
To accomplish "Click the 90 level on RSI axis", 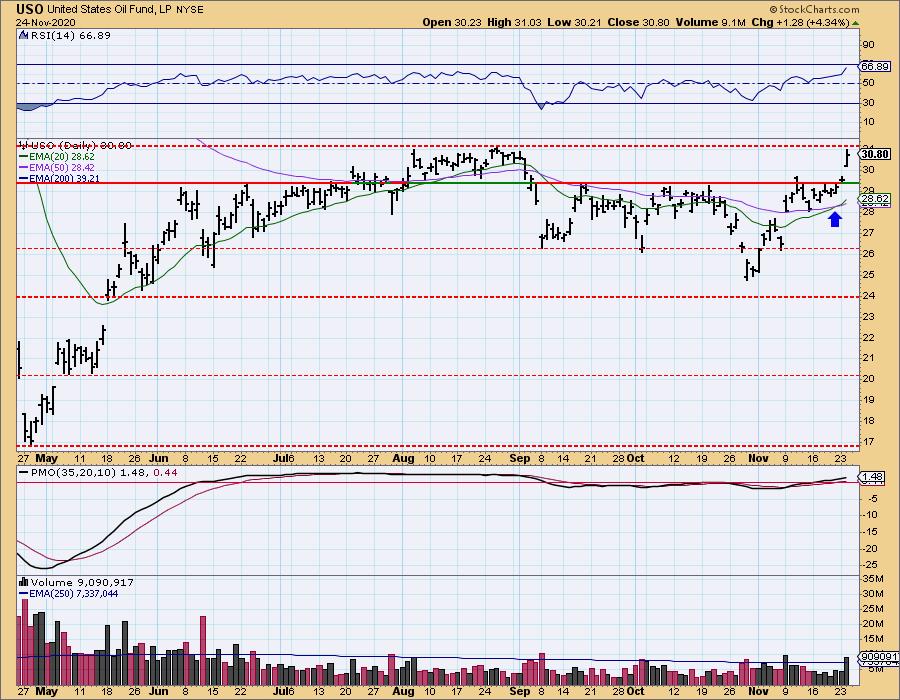I will [x=868, y=45].
